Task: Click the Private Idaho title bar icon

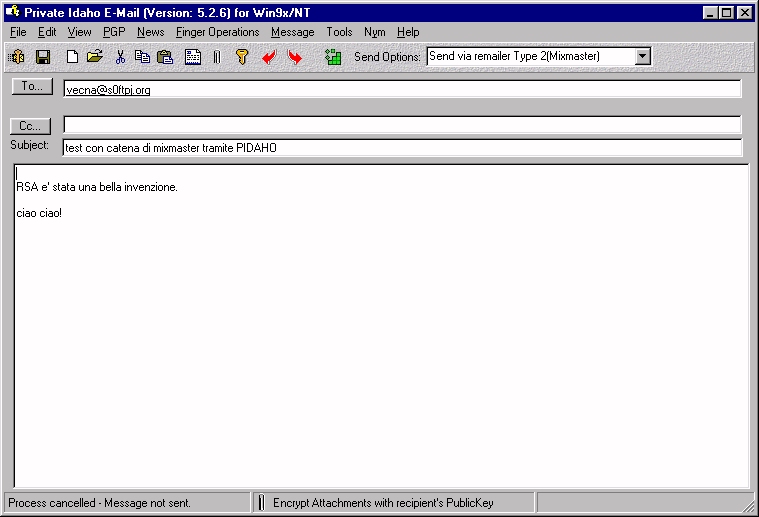Action: pos(13,12)
